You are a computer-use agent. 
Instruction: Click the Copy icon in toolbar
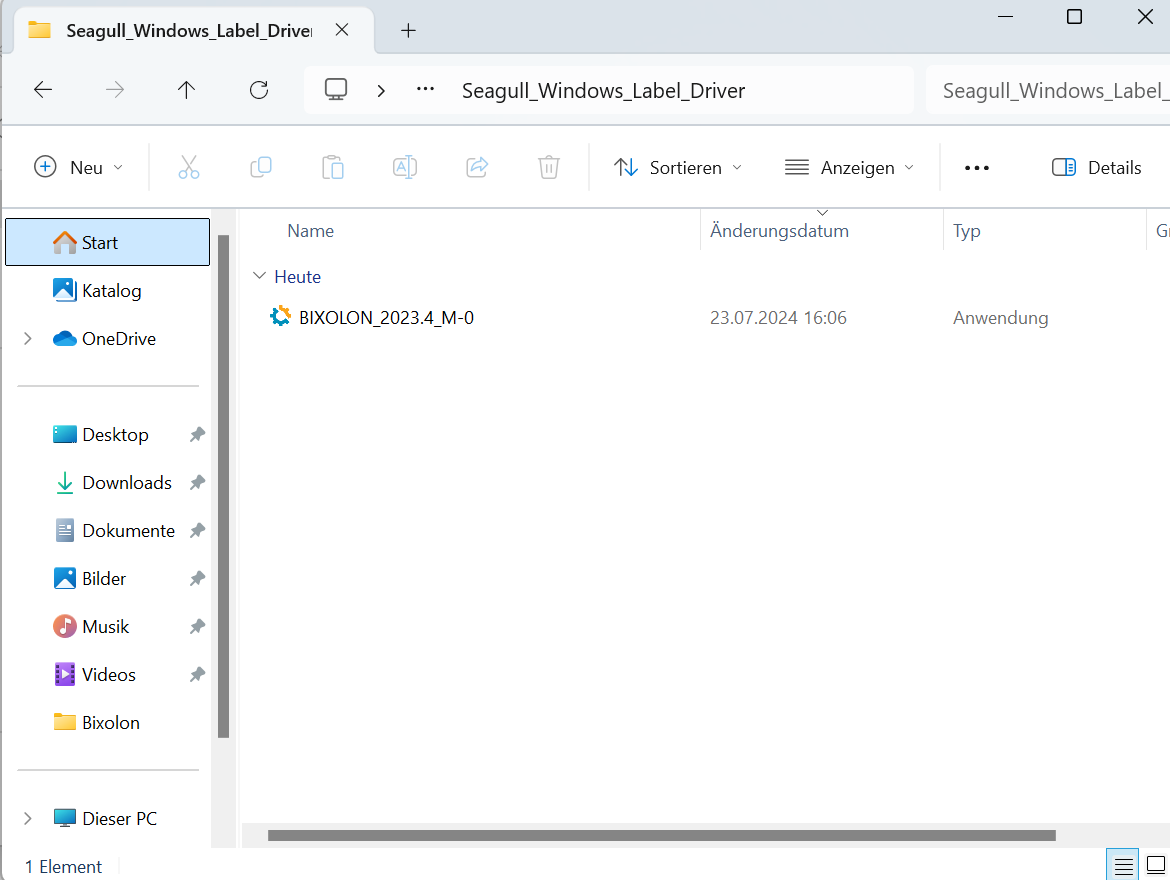260,167
